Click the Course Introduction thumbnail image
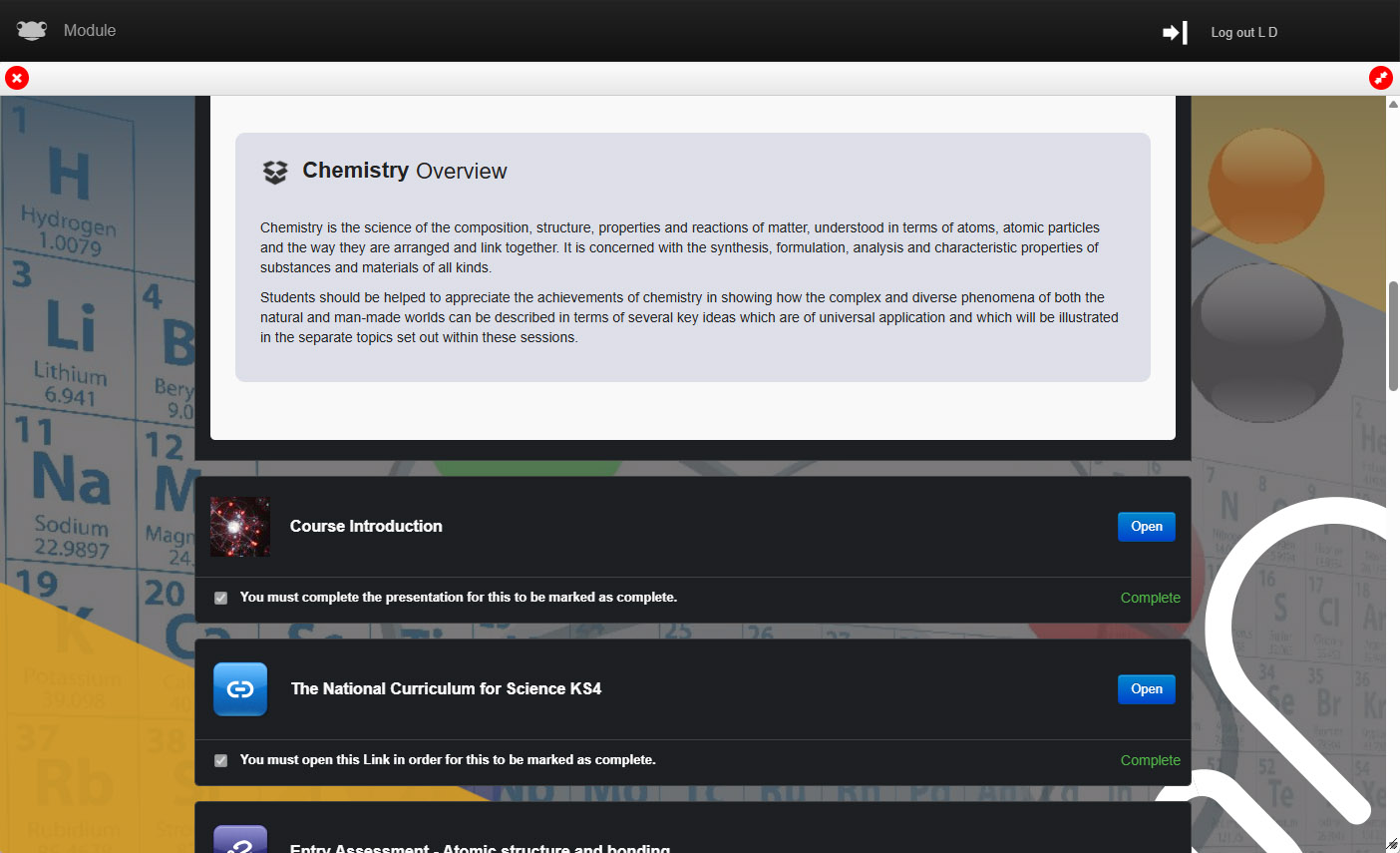The height and width of the screenshot is (853, 1400). 240,527
